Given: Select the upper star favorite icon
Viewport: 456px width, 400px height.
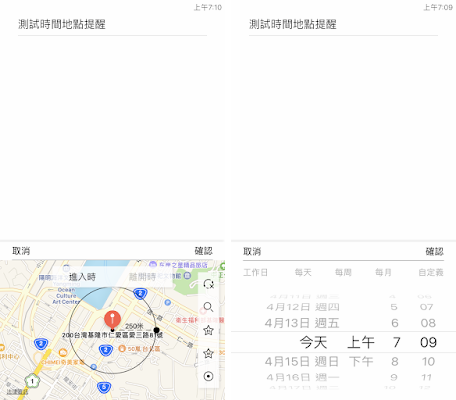Looking at the screenshot, I should click(208, 330).
